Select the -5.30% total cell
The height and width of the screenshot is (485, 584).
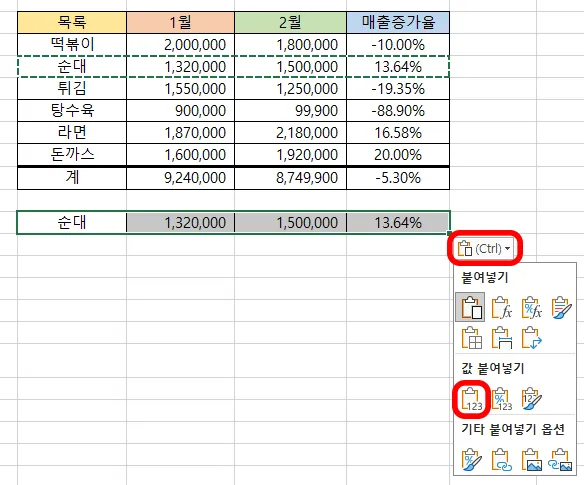pos(398,178)
